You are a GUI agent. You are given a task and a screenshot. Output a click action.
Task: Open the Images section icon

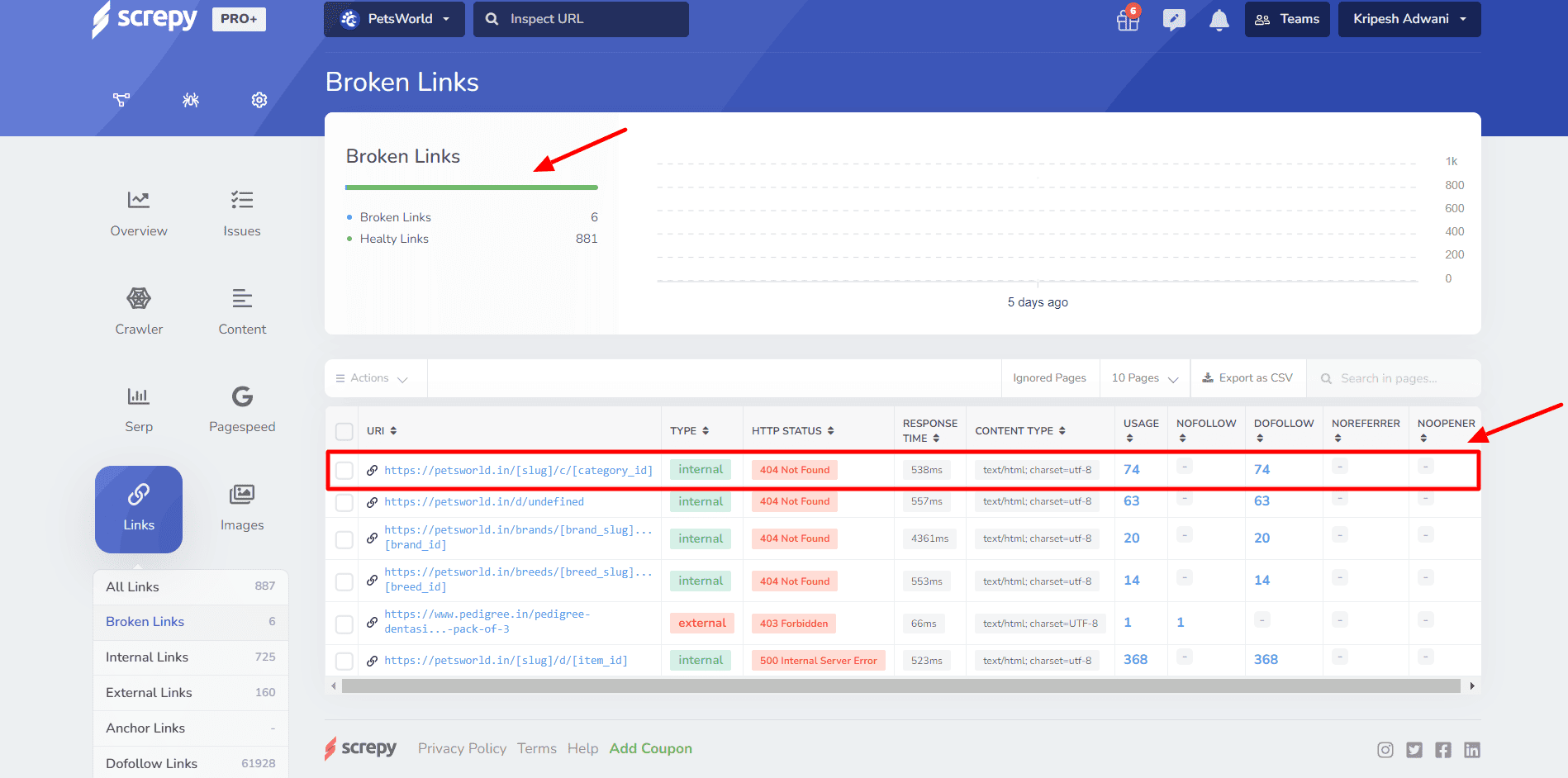tap(242, 495)
